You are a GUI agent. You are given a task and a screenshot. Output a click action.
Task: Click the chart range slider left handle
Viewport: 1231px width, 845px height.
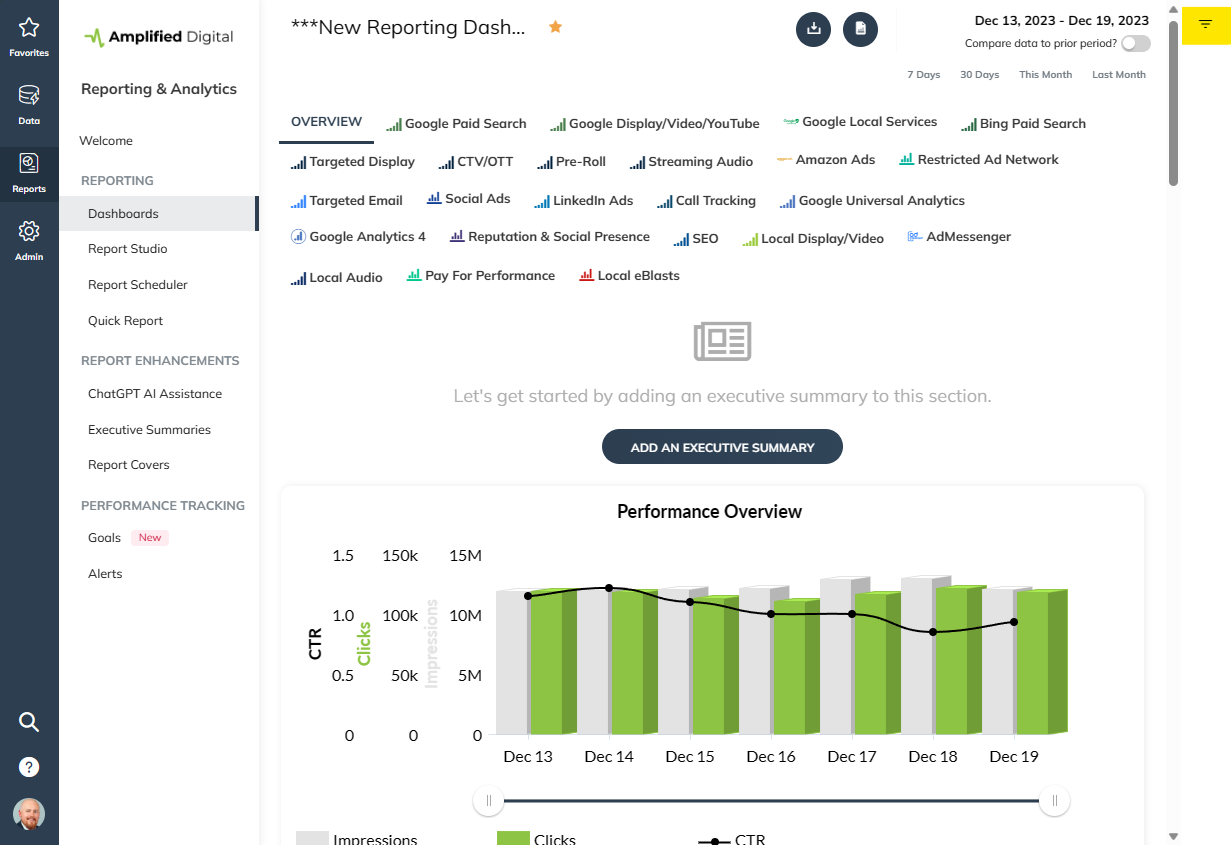(489, 800)
